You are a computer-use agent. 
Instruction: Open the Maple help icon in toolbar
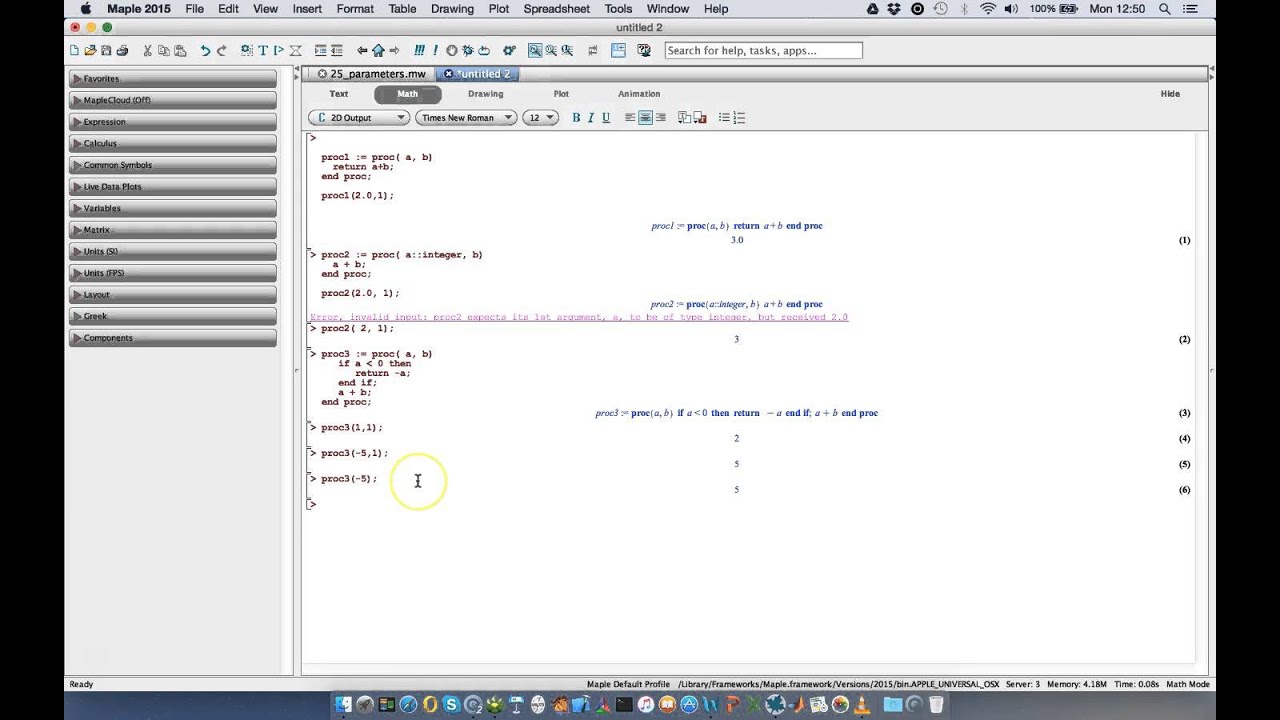click(644, 50)
